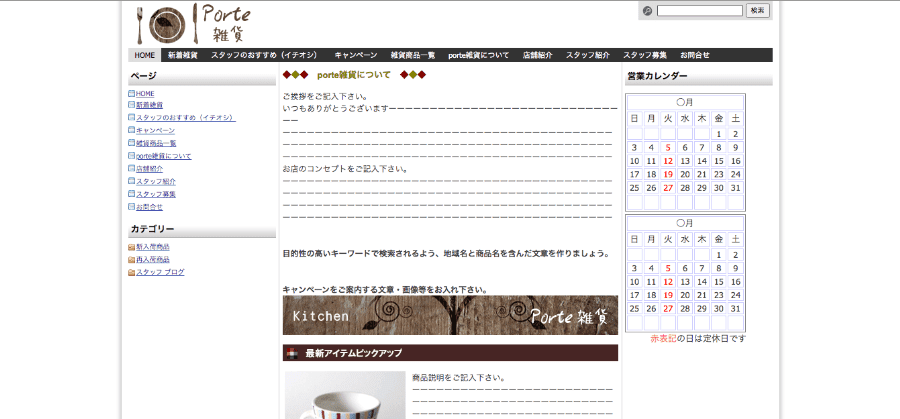Follow the sidebar 雑貨商品一覧 link
900x419 pixels.
pos(156,143)
